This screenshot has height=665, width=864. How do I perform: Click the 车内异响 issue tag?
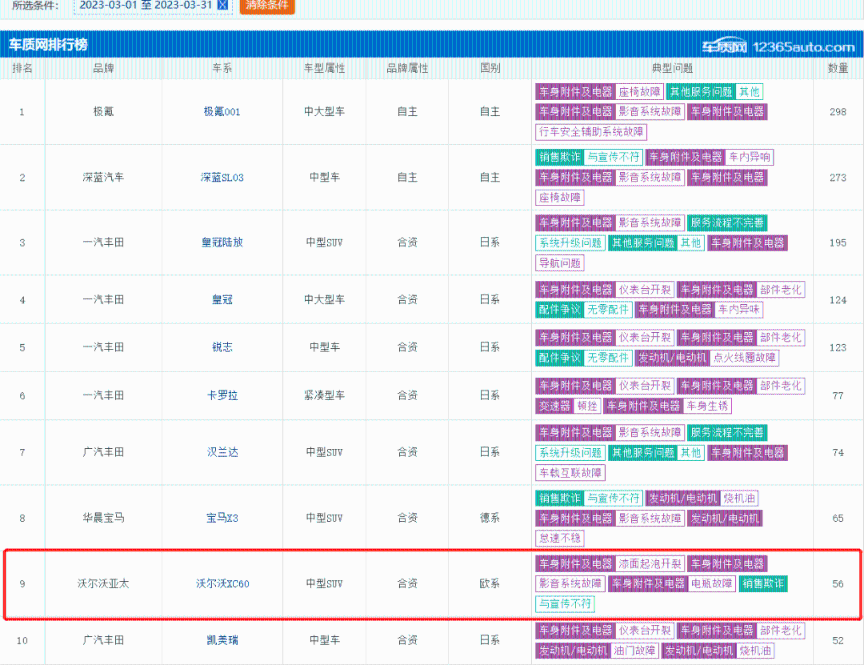point(749,157)
